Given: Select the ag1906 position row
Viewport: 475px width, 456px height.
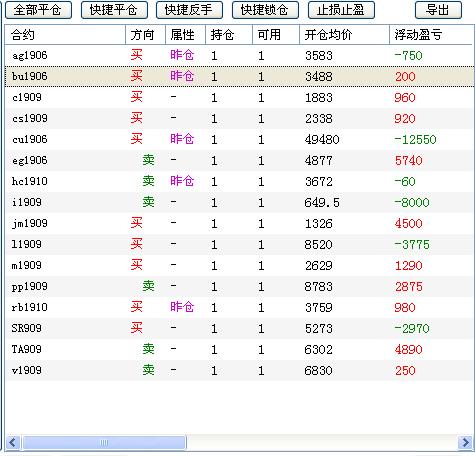Looking at the screenshot, I should coord(239,55).
